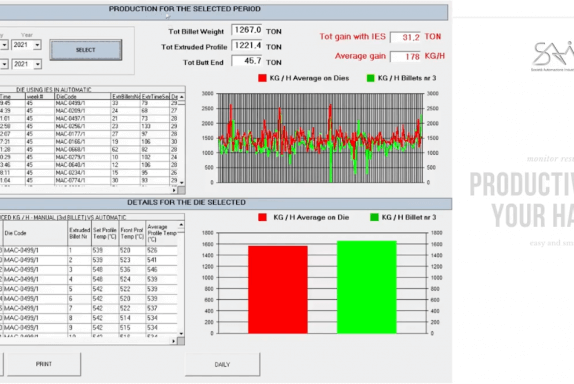Click ExtrTimeSec cell 133 in the MAC-0256/1 row

[155, 126]
